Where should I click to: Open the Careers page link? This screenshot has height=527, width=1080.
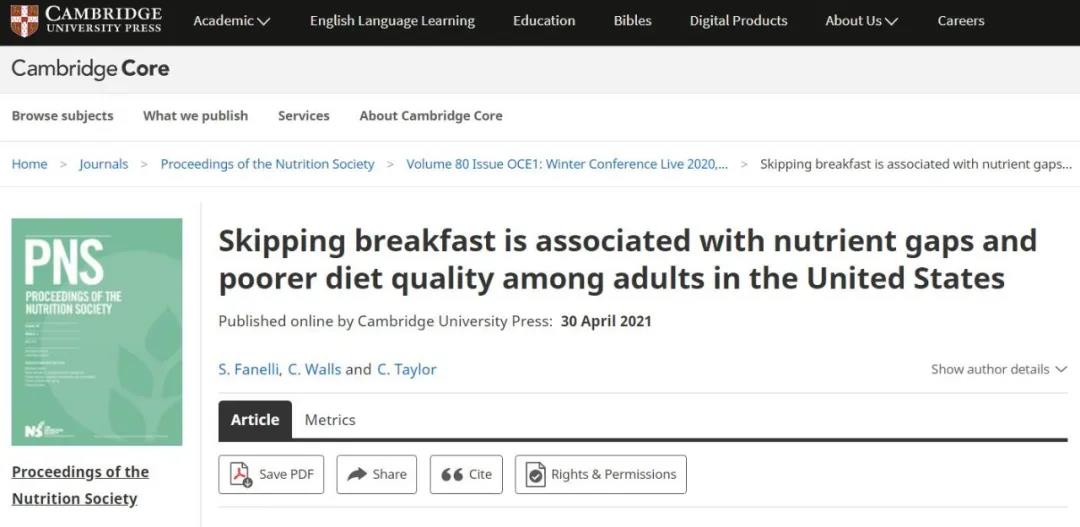pos(961,21)
